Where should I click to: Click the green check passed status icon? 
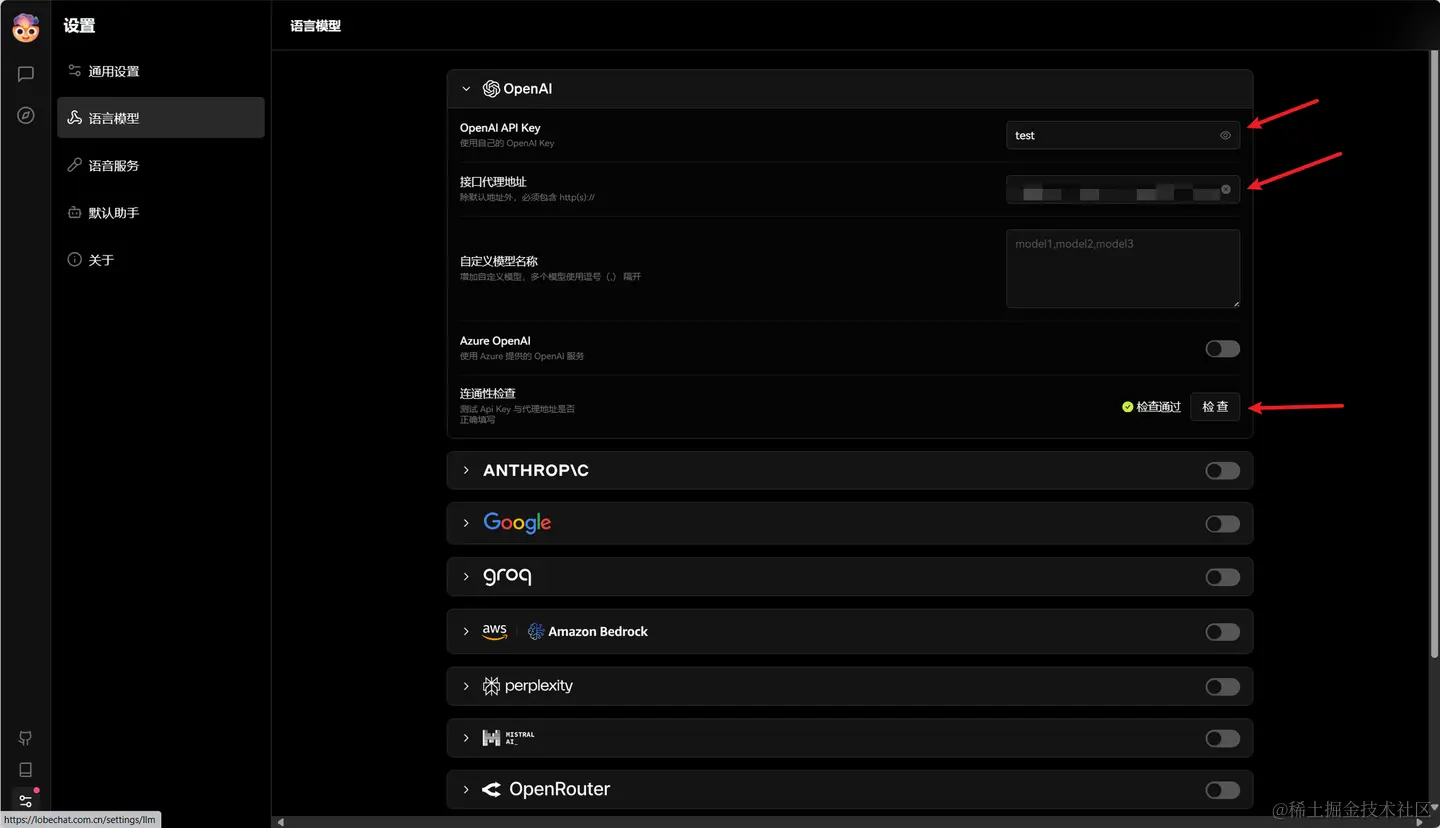coord(1128,407)
